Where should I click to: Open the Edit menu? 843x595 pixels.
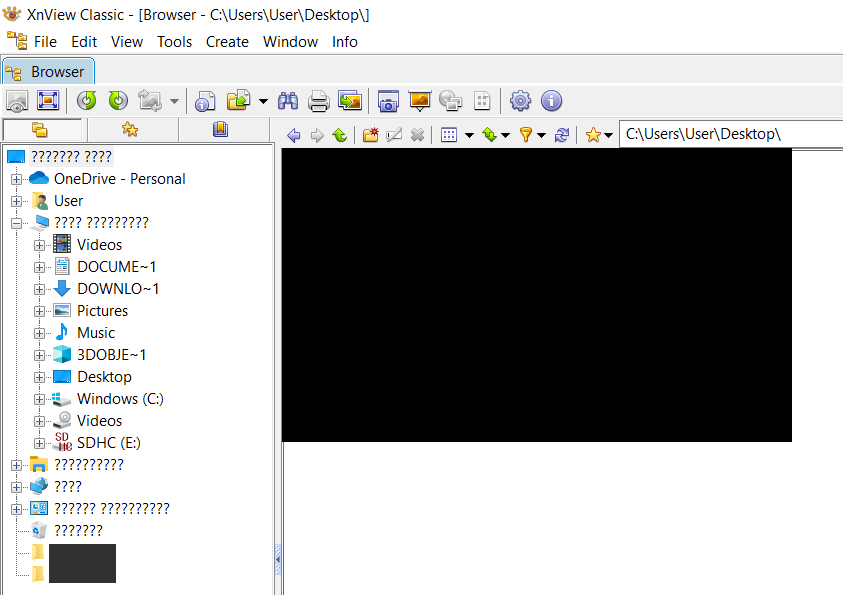(84, 42)
